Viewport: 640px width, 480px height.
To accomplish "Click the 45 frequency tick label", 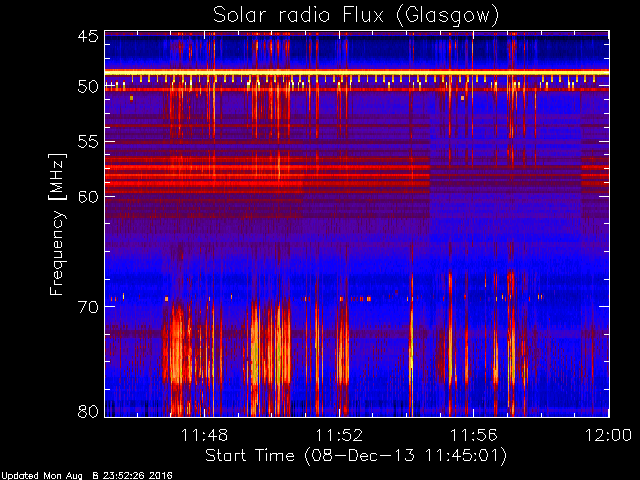I will point(88,36).
